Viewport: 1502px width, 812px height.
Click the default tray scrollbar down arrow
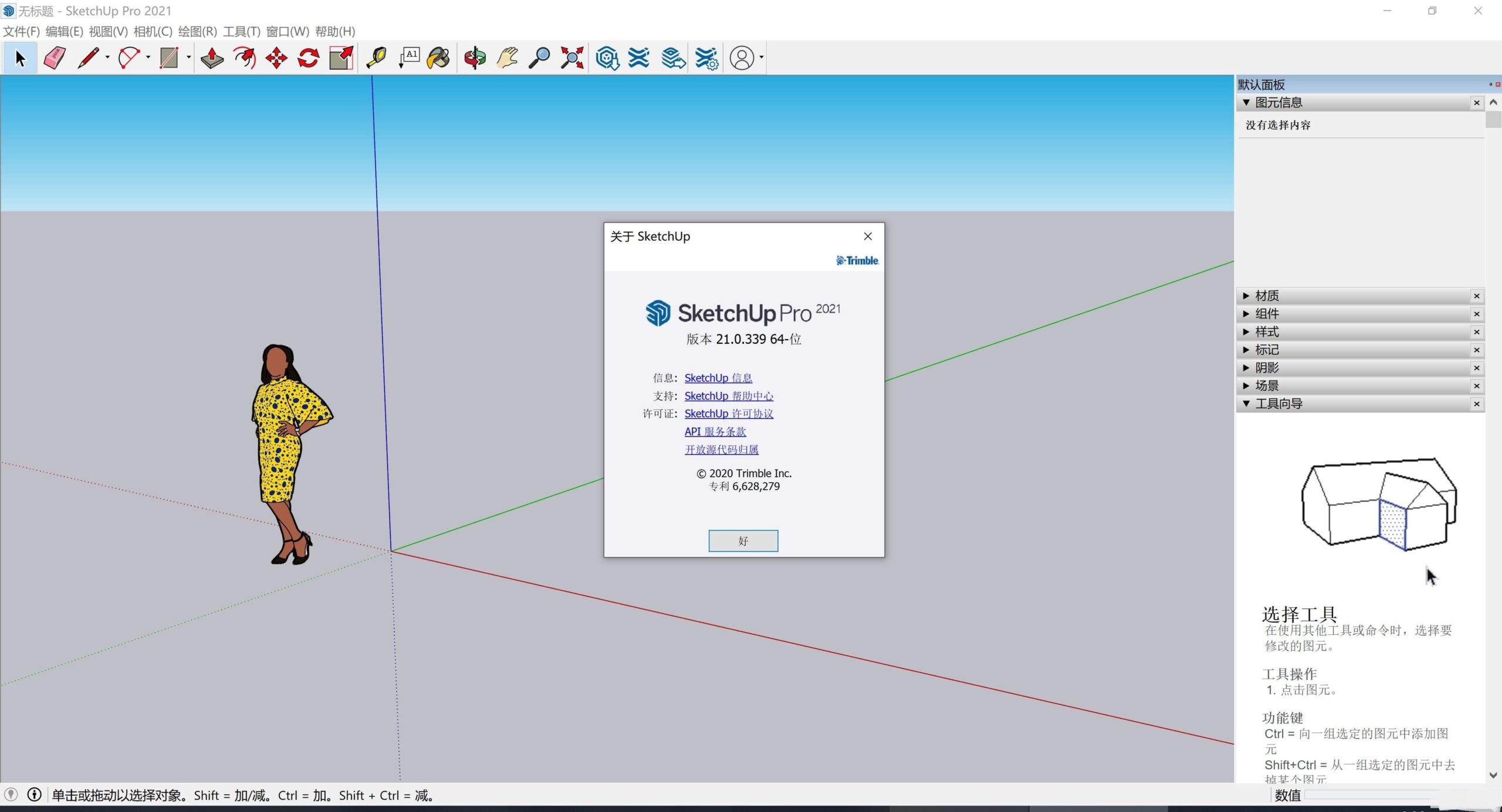point(1493,775)
